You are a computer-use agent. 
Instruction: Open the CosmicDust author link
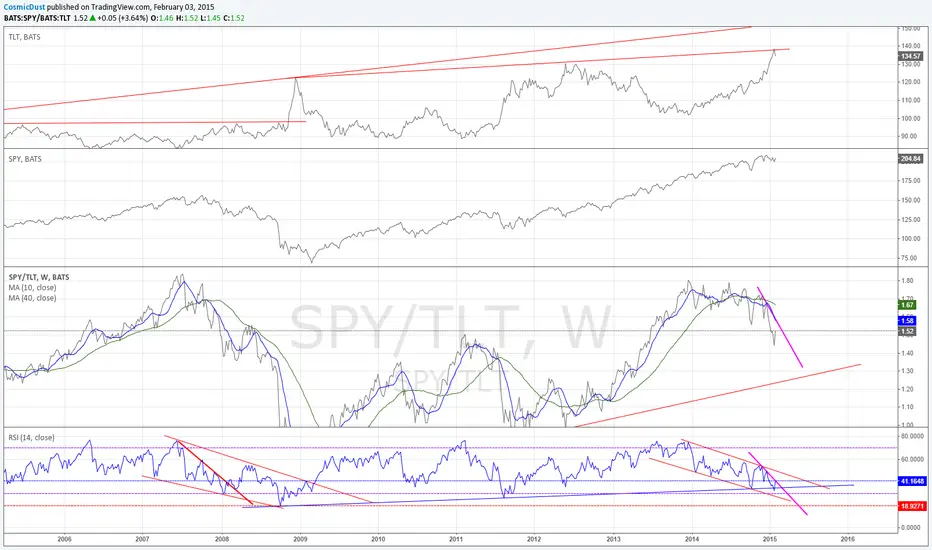tap(24, 7)
